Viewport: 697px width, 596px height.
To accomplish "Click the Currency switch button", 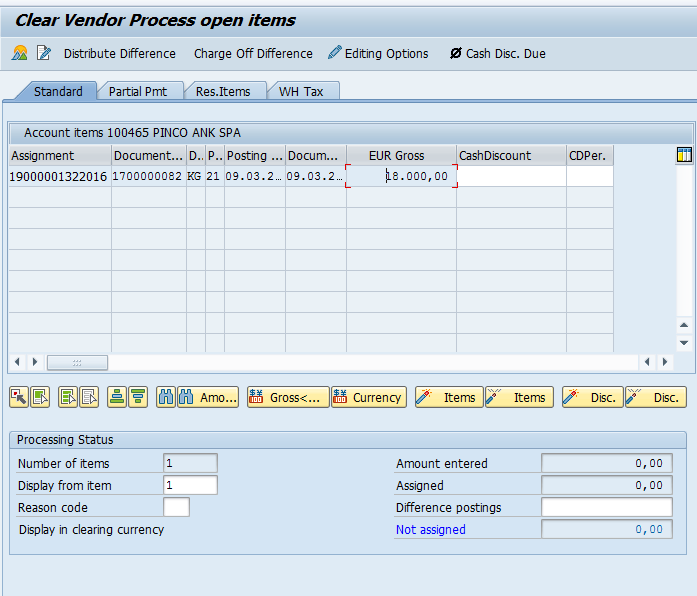I will click(x=369, y=397).
